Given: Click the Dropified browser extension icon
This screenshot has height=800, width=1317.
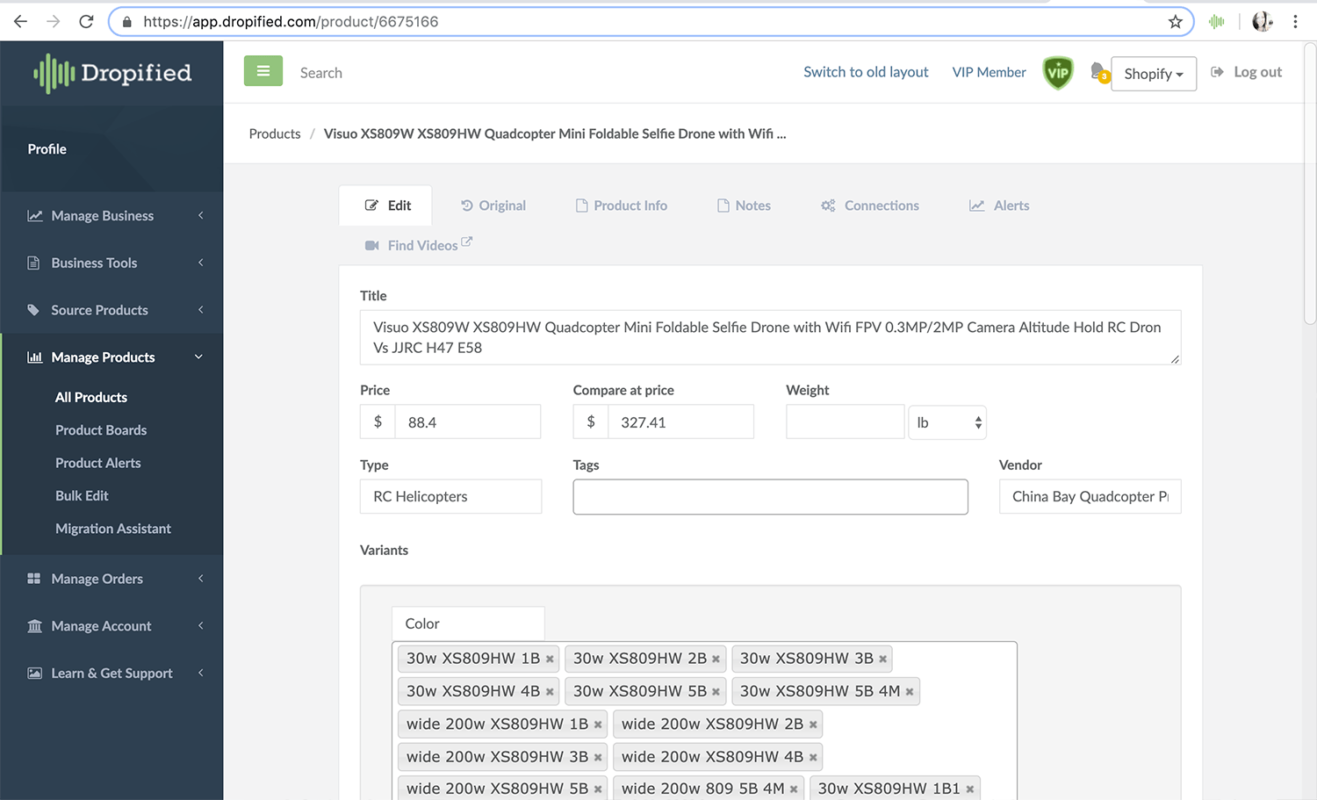Looking at the screenshot, I should pos(1217,21).
